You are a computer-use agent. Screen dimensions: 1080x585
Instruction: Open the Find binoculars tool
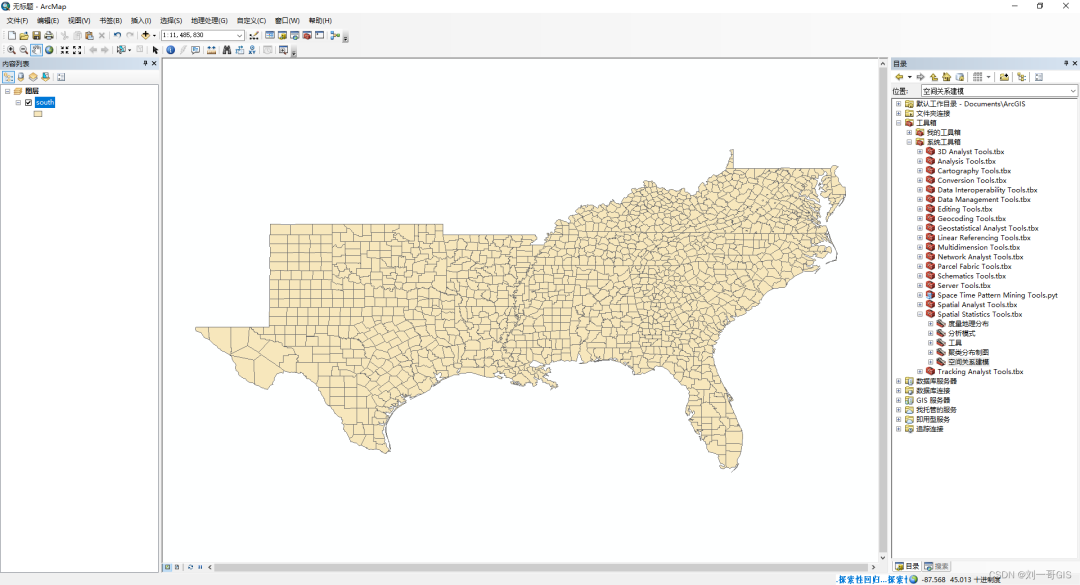point(227,50)
